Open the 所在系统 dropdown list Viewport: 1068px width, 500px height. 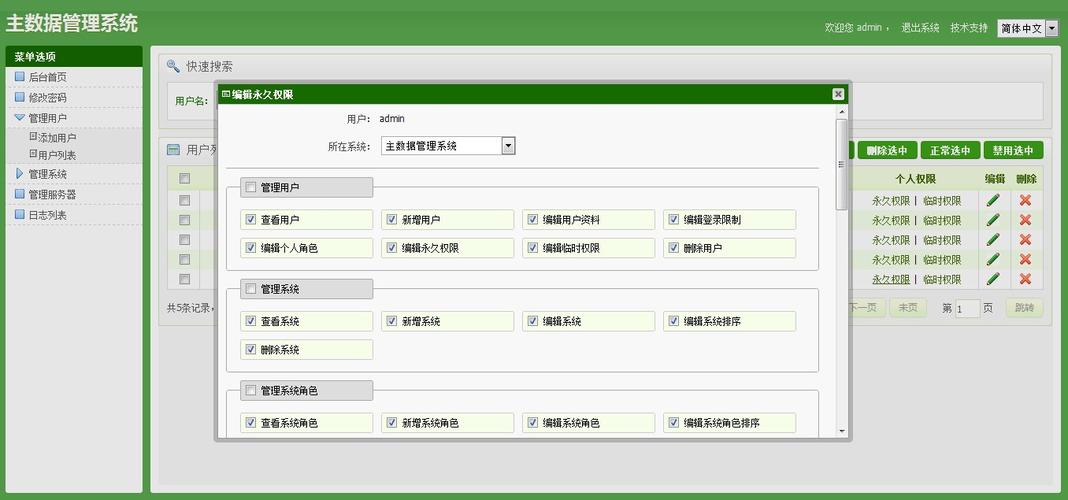click(508, 146)
